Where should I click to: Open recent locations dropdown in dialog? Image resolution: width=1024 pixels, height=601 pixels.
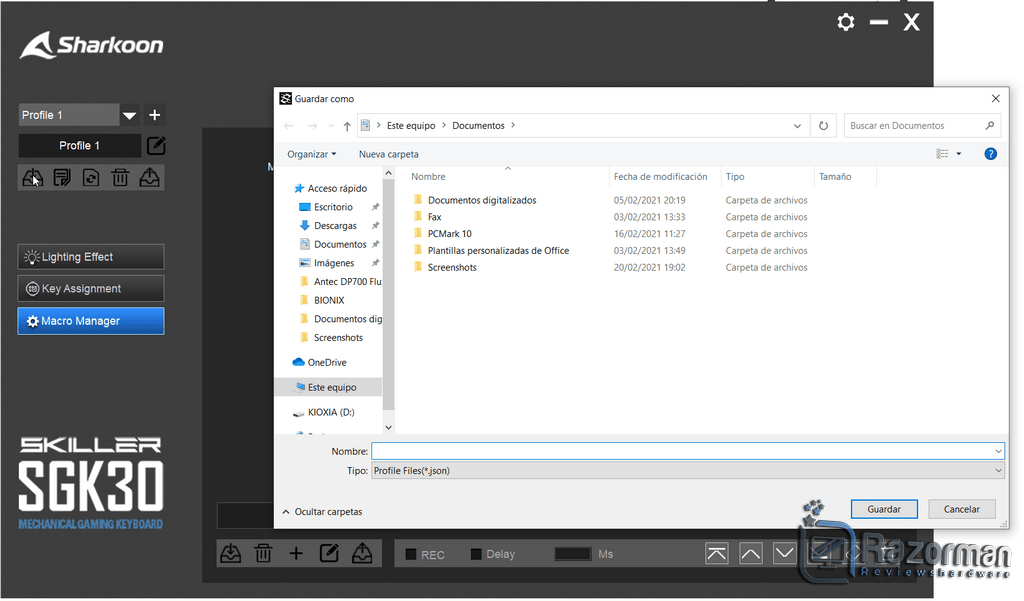(331, 125)
